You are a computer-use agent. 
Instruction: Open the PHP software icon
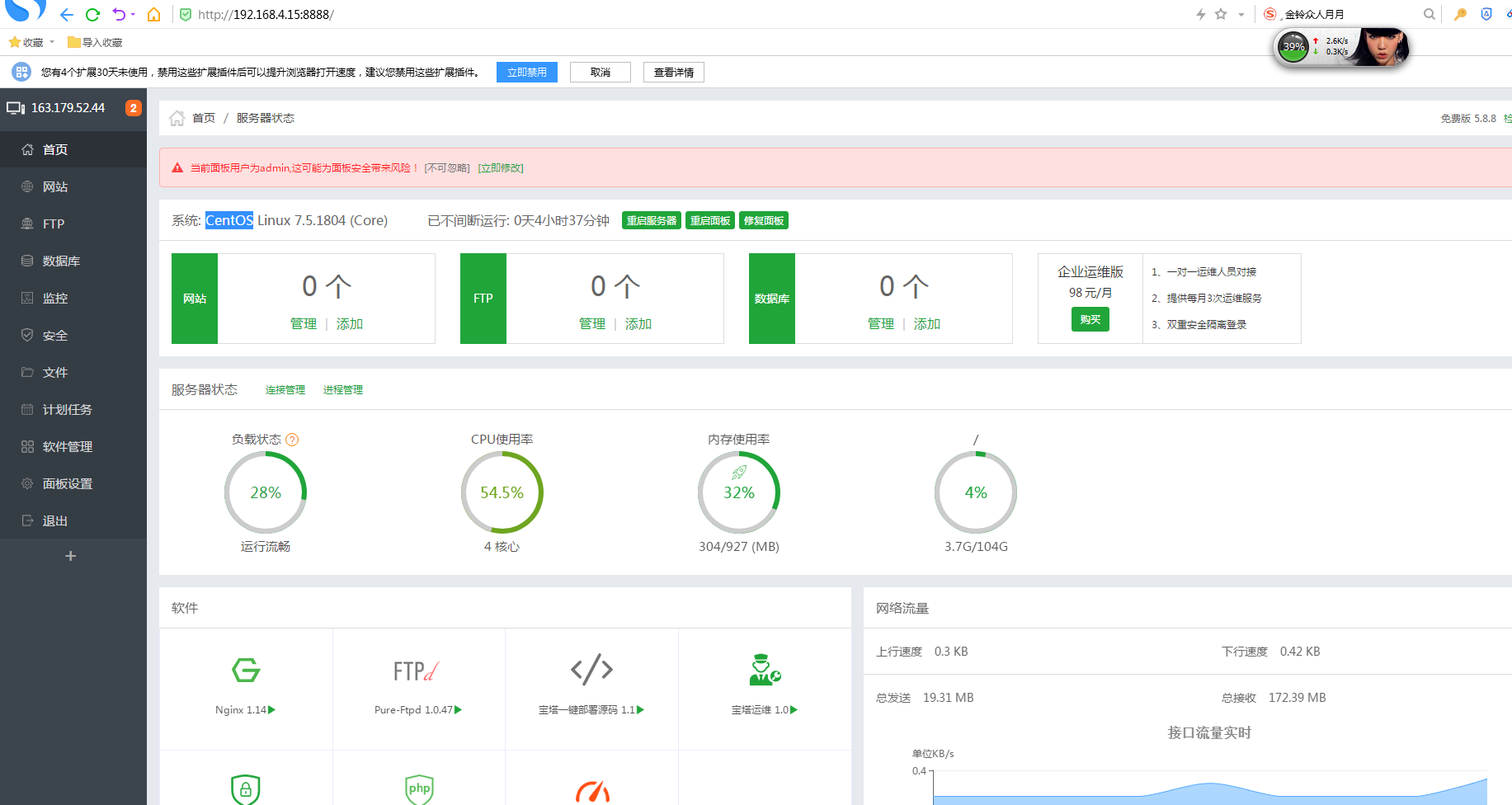(419, 789)
